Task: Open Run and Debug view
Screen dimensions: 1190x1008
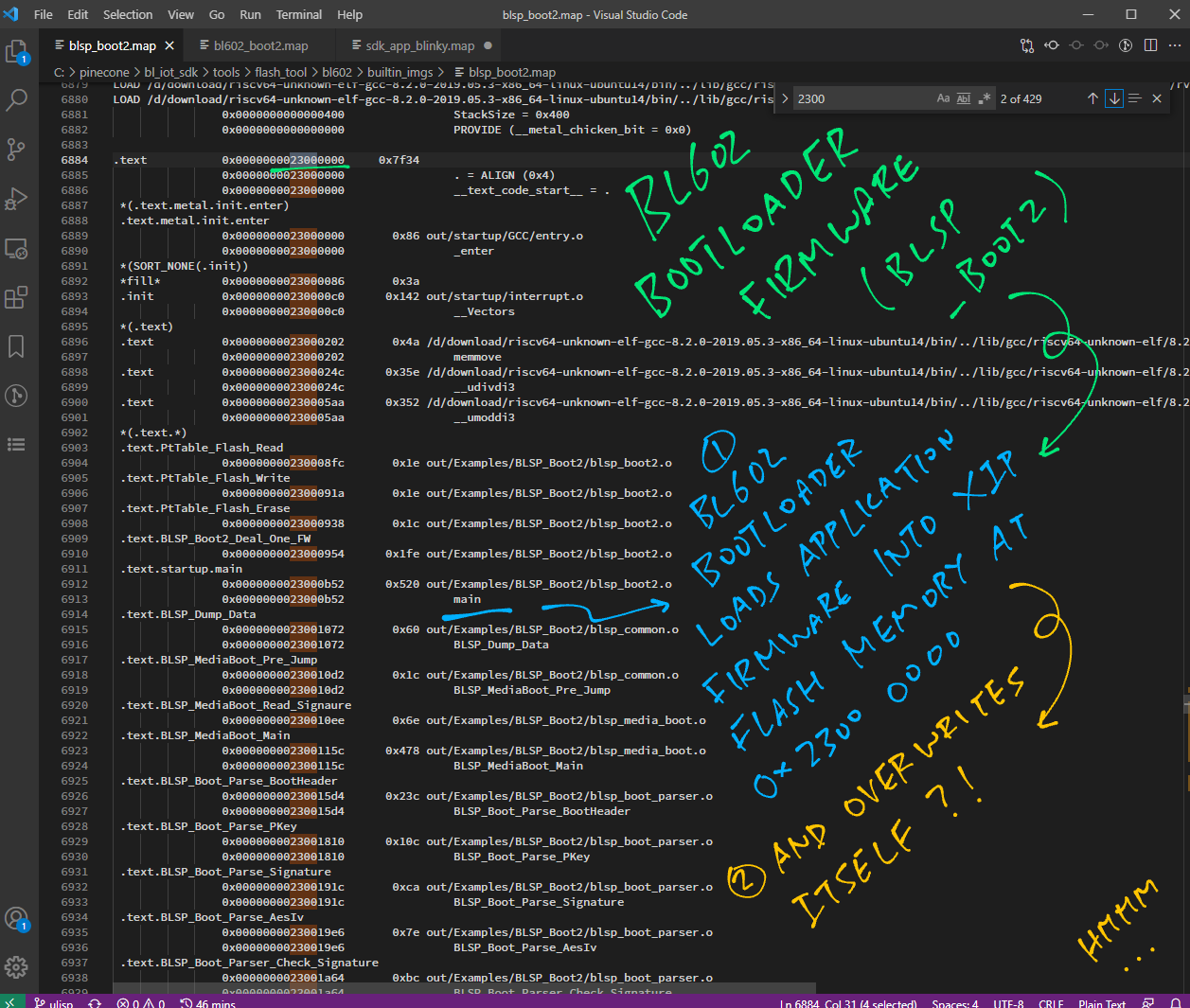Action: [16, 199]
